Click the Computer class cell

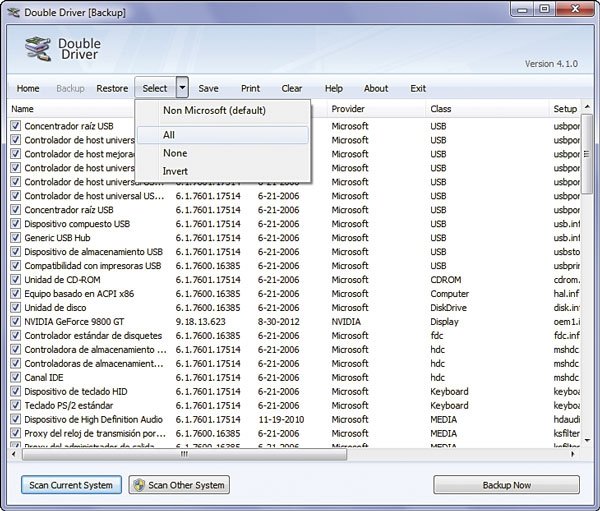pyautogui.click(x=449, y=294)
